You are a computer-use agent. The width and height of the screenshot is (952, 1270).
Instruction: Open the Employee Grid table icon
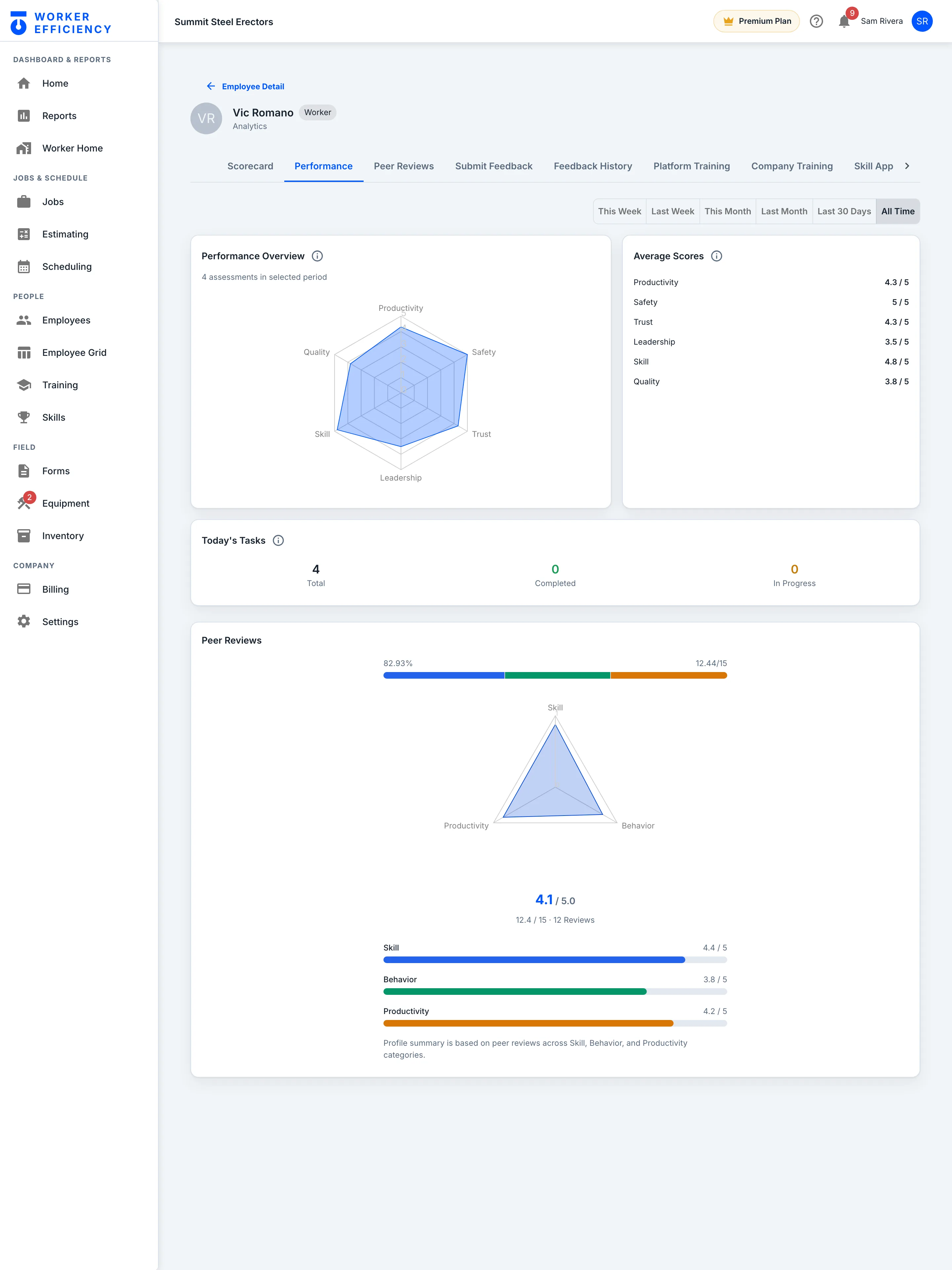tap(23, 353)
